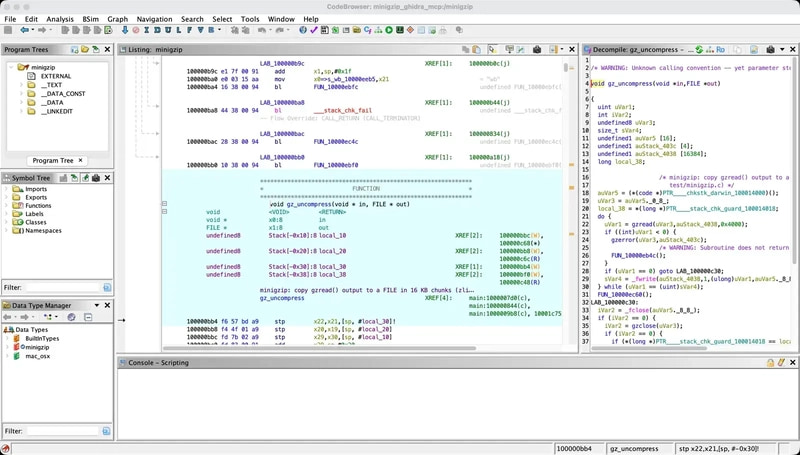Click the filter options icon in Symbol Tree
Screen dimensions: 800x455
tap(107, 288)
